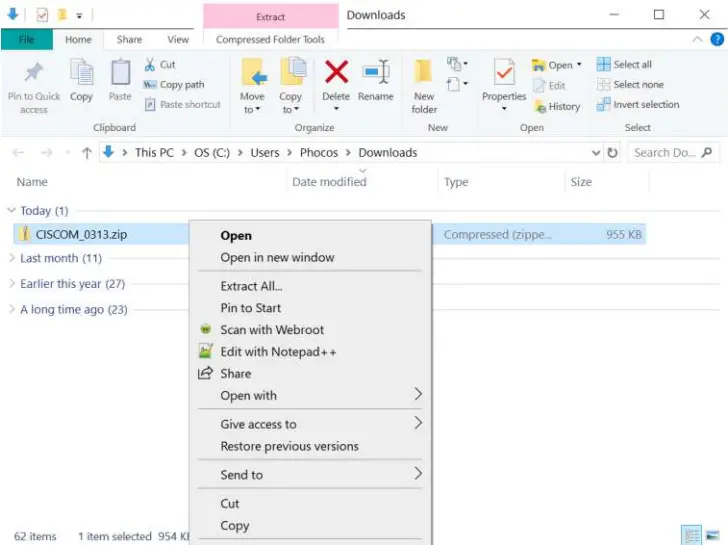
Task: Click the quick access New folder icon
Action: pyautogui.click(x=62, y=15)
